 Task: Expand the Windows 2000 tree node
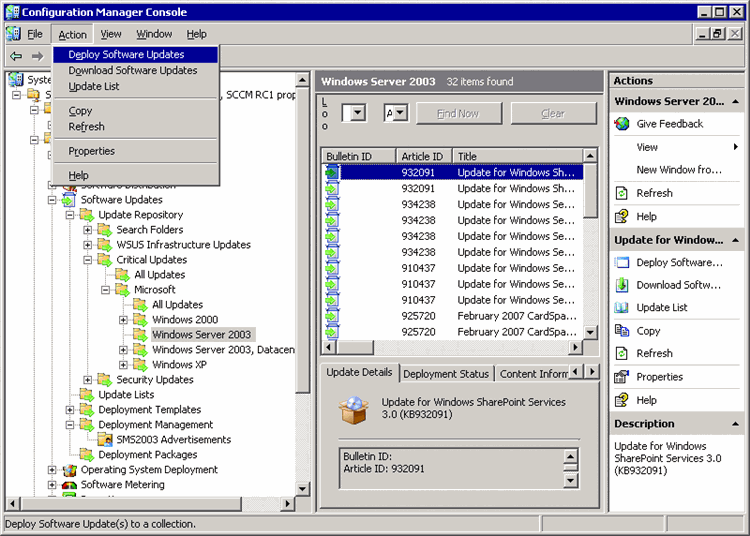tap(123, 320)
